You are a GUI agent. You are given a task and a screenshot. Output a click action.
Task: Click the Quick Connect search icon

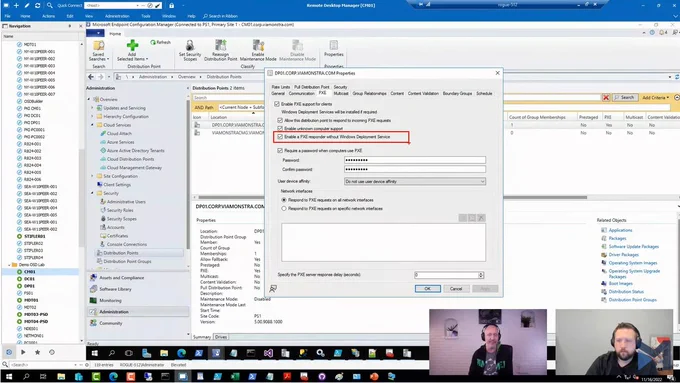click(x=50, y=5)
